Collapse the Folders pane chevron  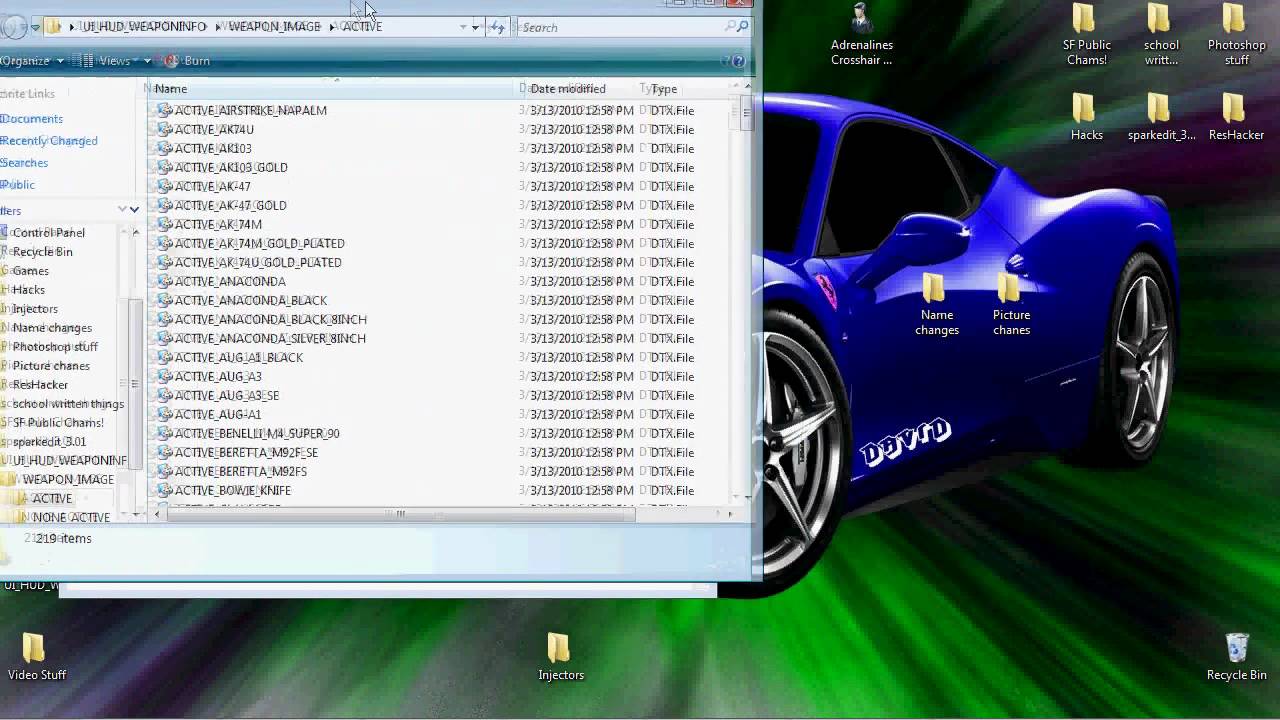pyautogui.click(x=134, y=210)
